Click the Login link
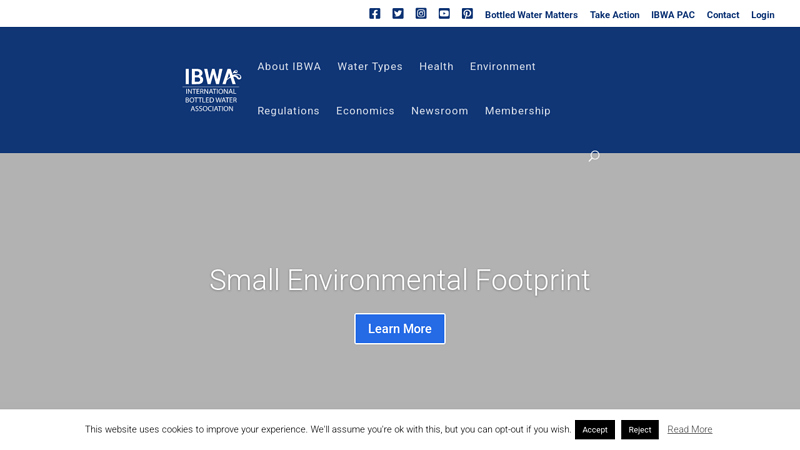Screen dimensions: 800x450 click(762, 15)
